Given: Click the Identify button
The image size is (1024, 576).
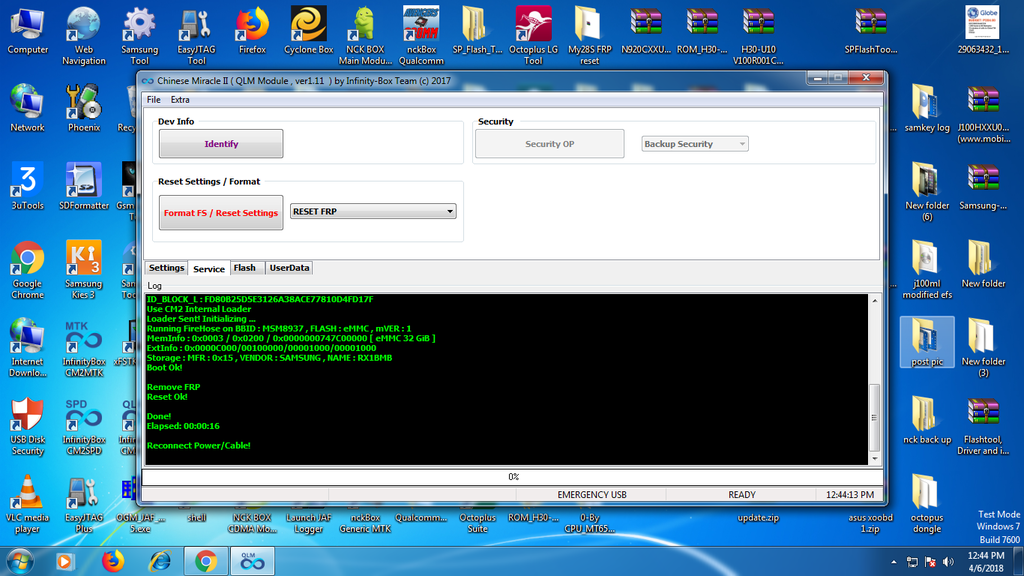Looking at the screenshot, I should 221,144.
